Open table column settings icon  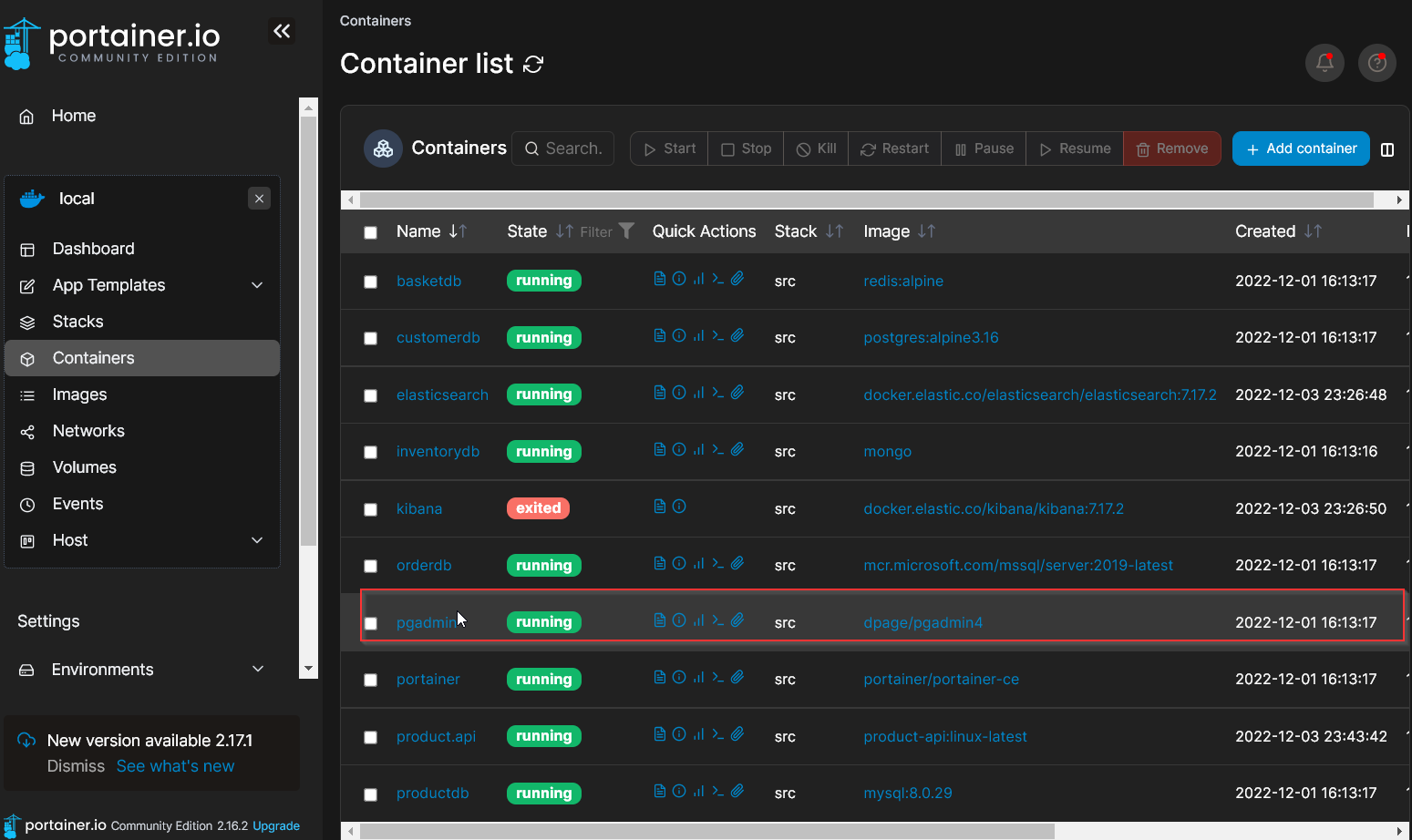click(1387, 149)
